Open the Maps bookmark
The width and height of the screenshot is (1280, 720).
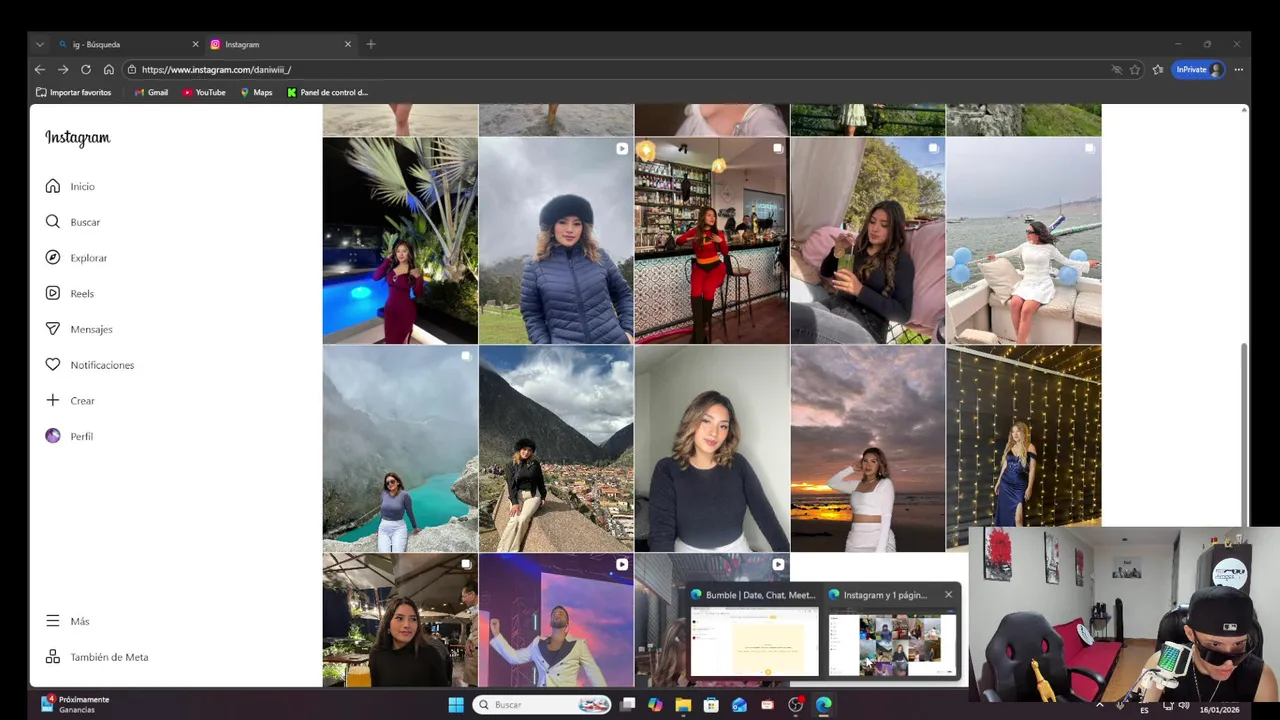tap(256, 92)
